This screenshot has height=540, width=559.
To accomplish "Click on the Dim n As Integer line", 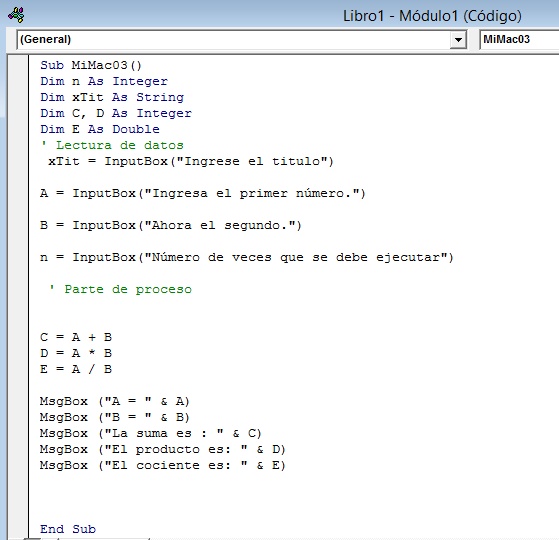I will tap(104, 81).
